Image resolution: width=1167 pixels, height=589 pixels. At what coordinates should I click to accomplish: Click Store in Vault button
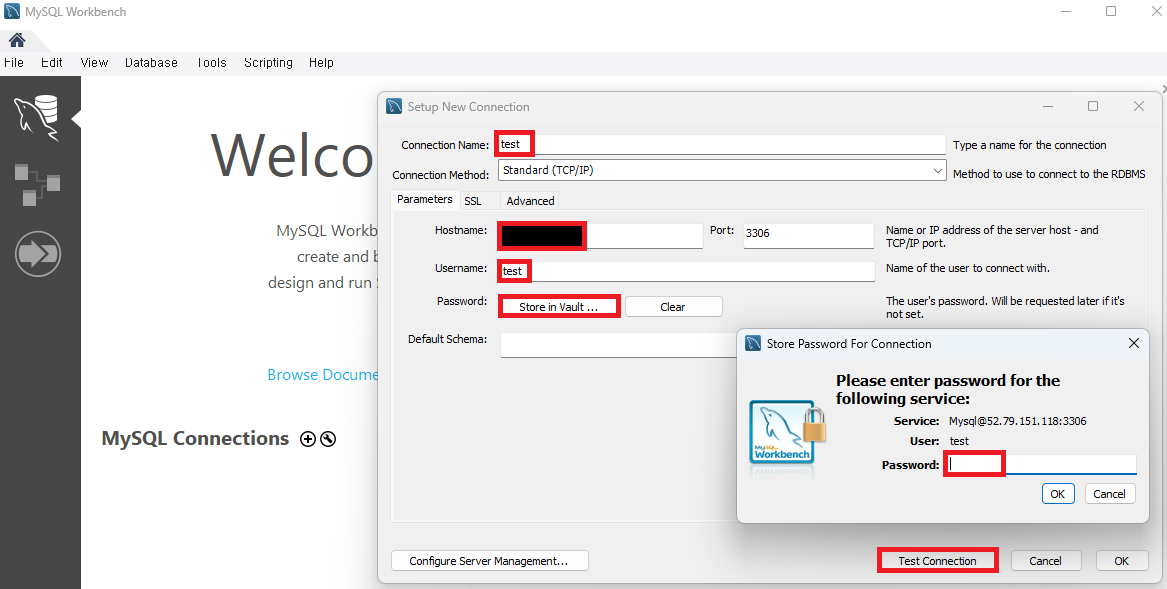558,307
